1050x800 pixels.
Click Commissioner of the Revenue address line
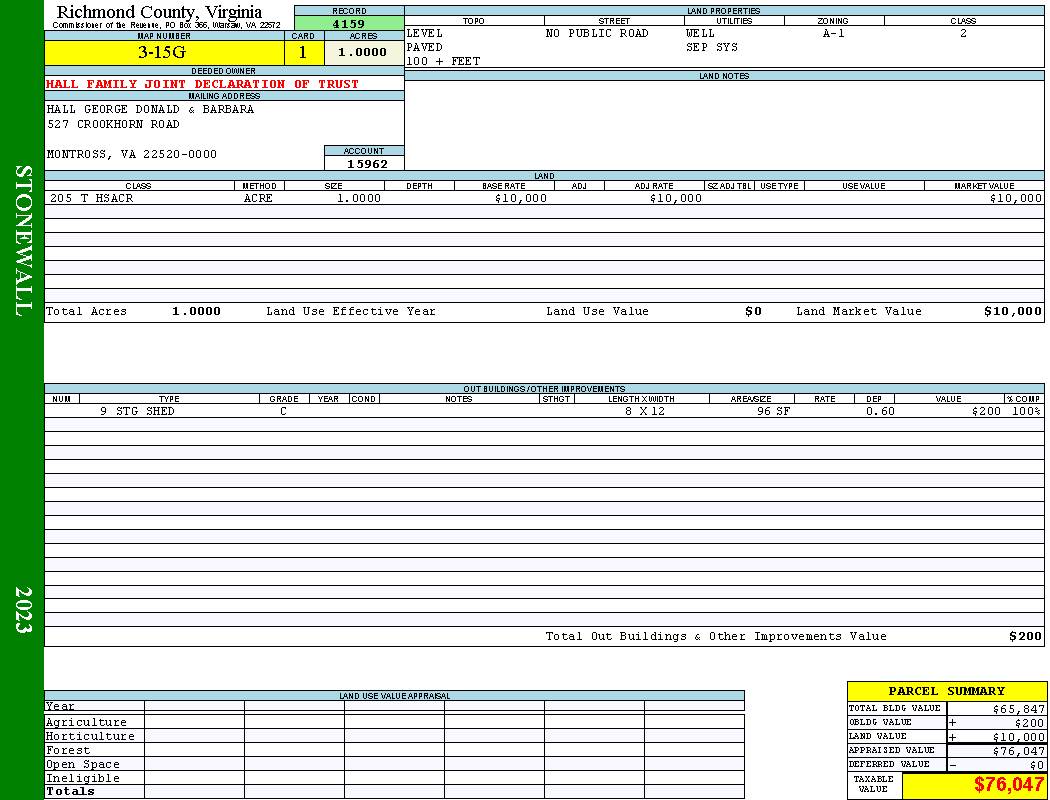click(167, 25)
